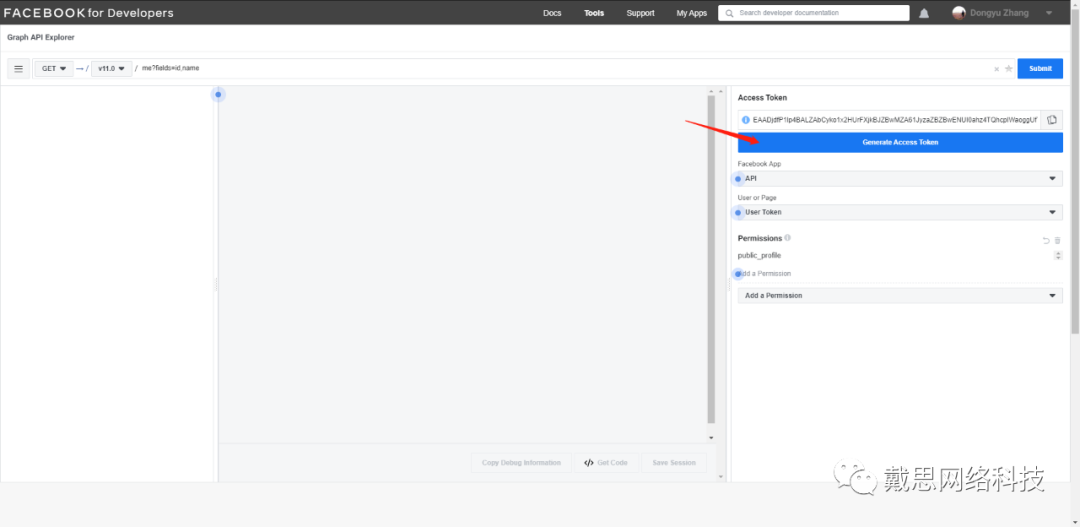This screenshot has height=527, width=1080.
Task: Click the response panel vertical scrollbar
Action: tap(711, 259)
